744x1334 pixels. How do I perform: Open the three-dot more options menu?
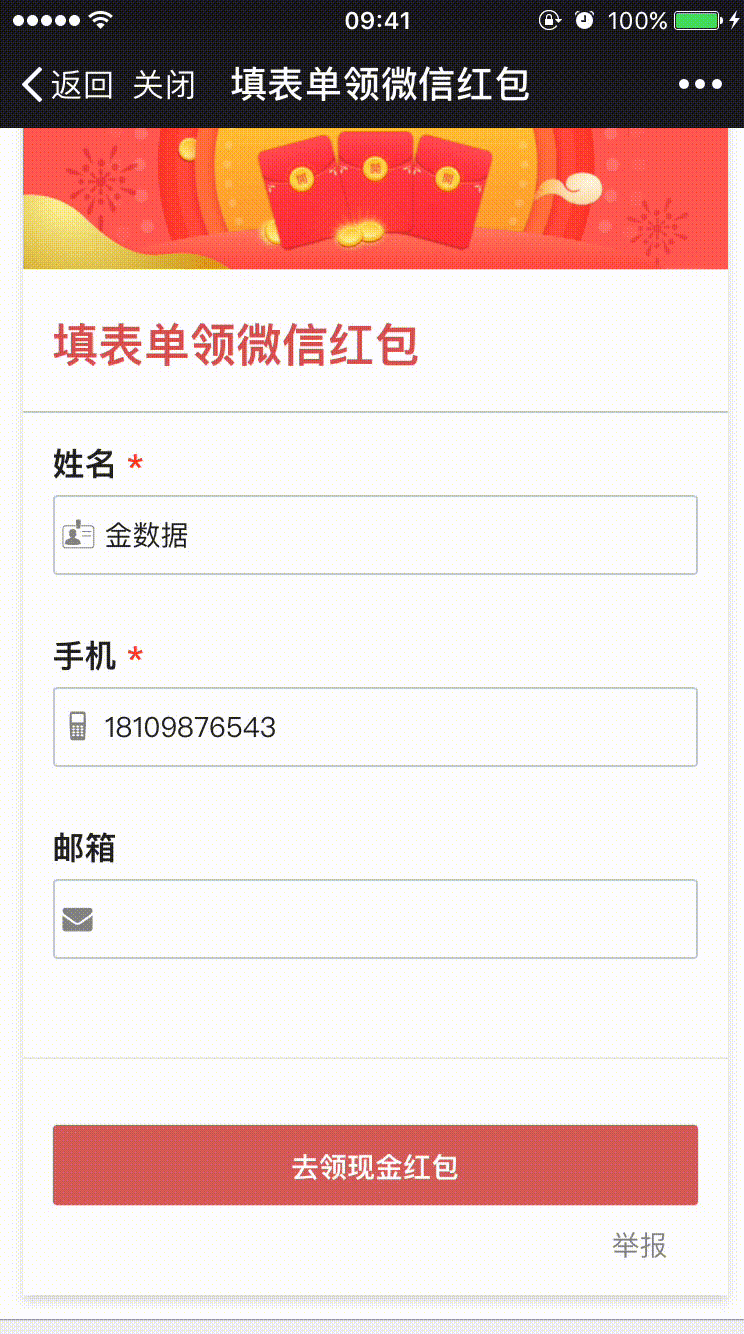(x=700, y=85)
